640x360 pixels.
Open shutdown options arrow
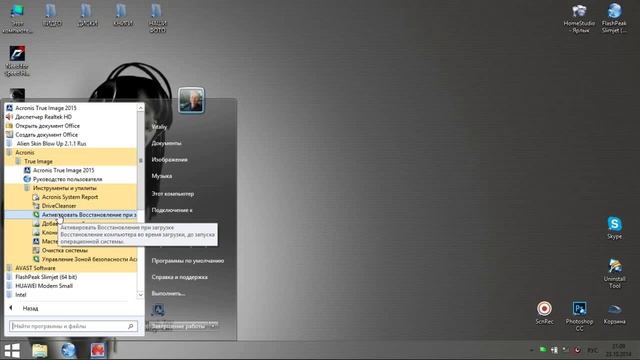213,326
